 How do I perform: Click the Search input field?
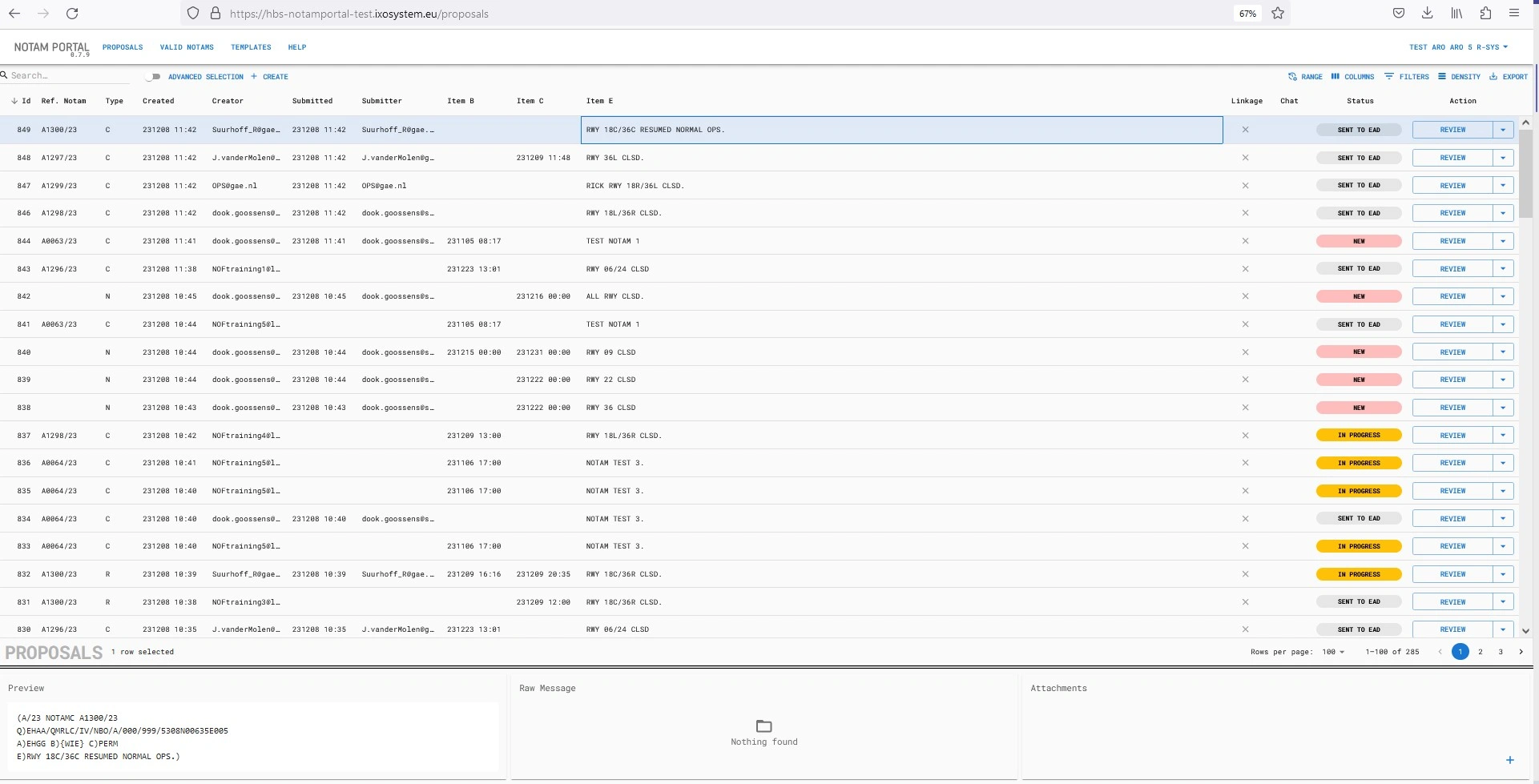coord(68,75)
